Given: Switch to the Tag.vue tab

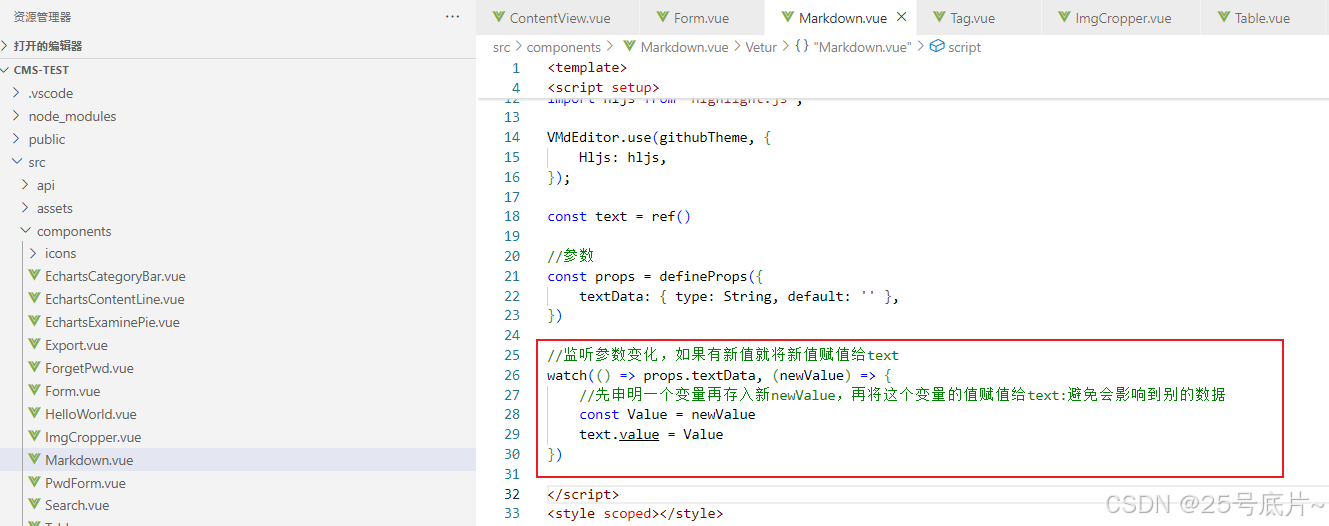Looking at the screenshot, I should click(972, 18).
